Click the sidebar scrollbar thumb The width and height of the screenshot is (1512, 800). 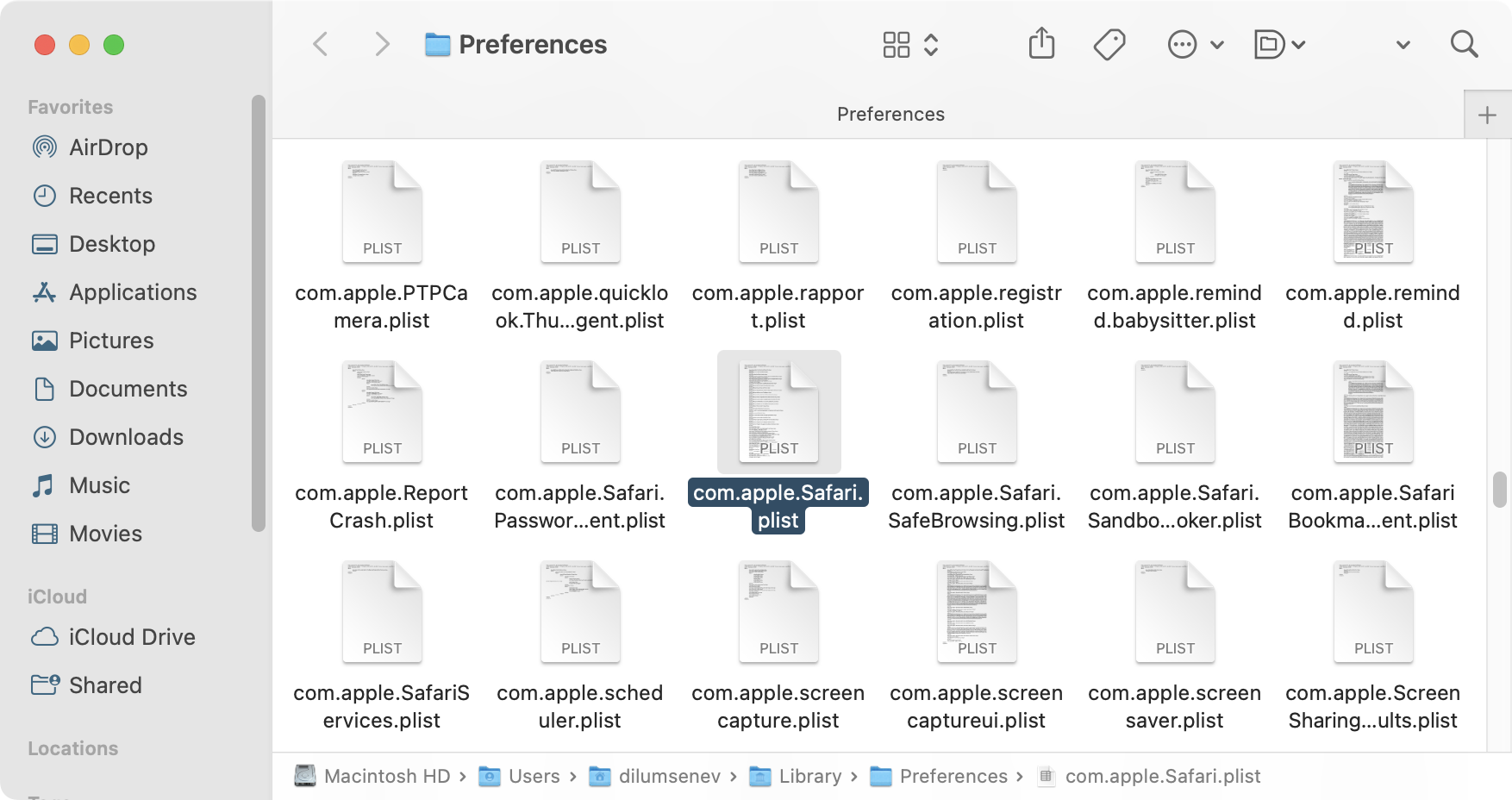tap(259, 314)
